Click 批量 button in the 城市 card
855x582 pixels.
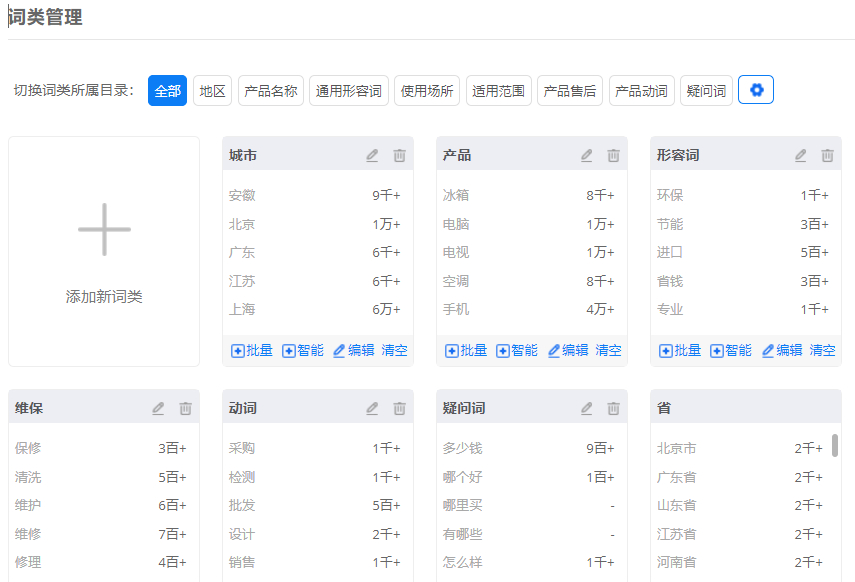pos(252,350)
